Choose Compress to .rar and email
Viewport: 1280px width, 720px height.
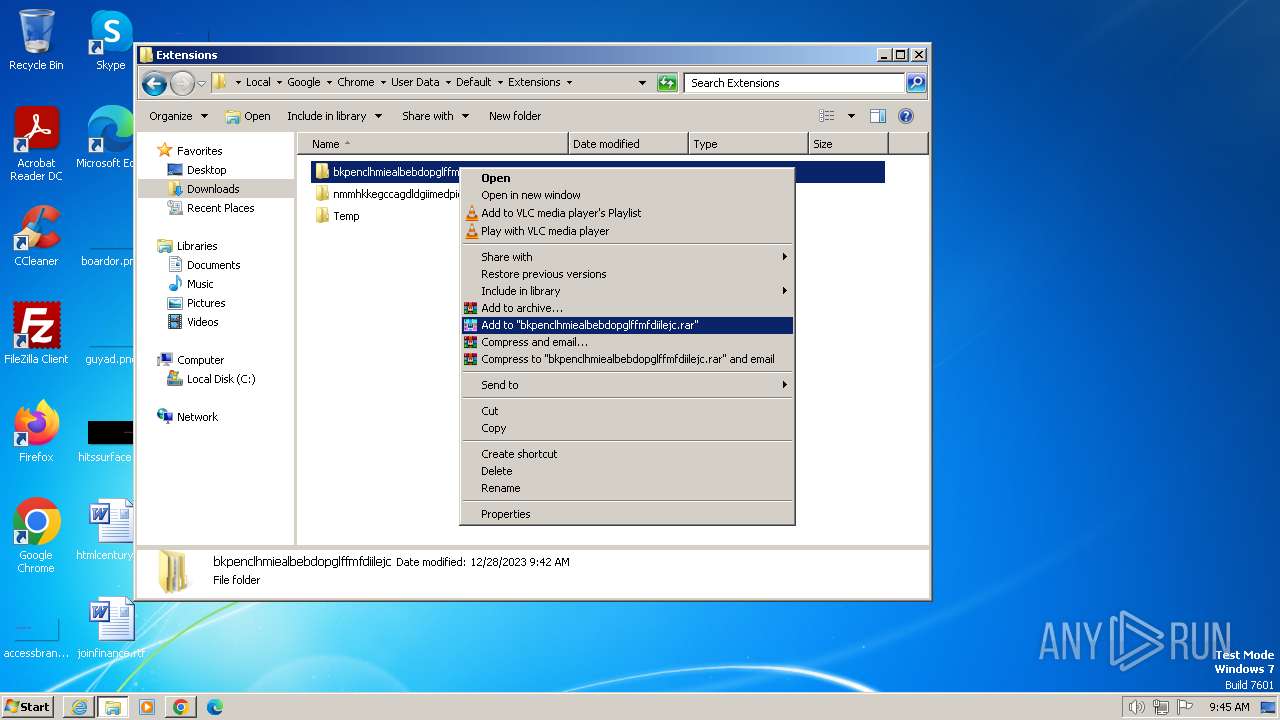(x=627, y=359)
